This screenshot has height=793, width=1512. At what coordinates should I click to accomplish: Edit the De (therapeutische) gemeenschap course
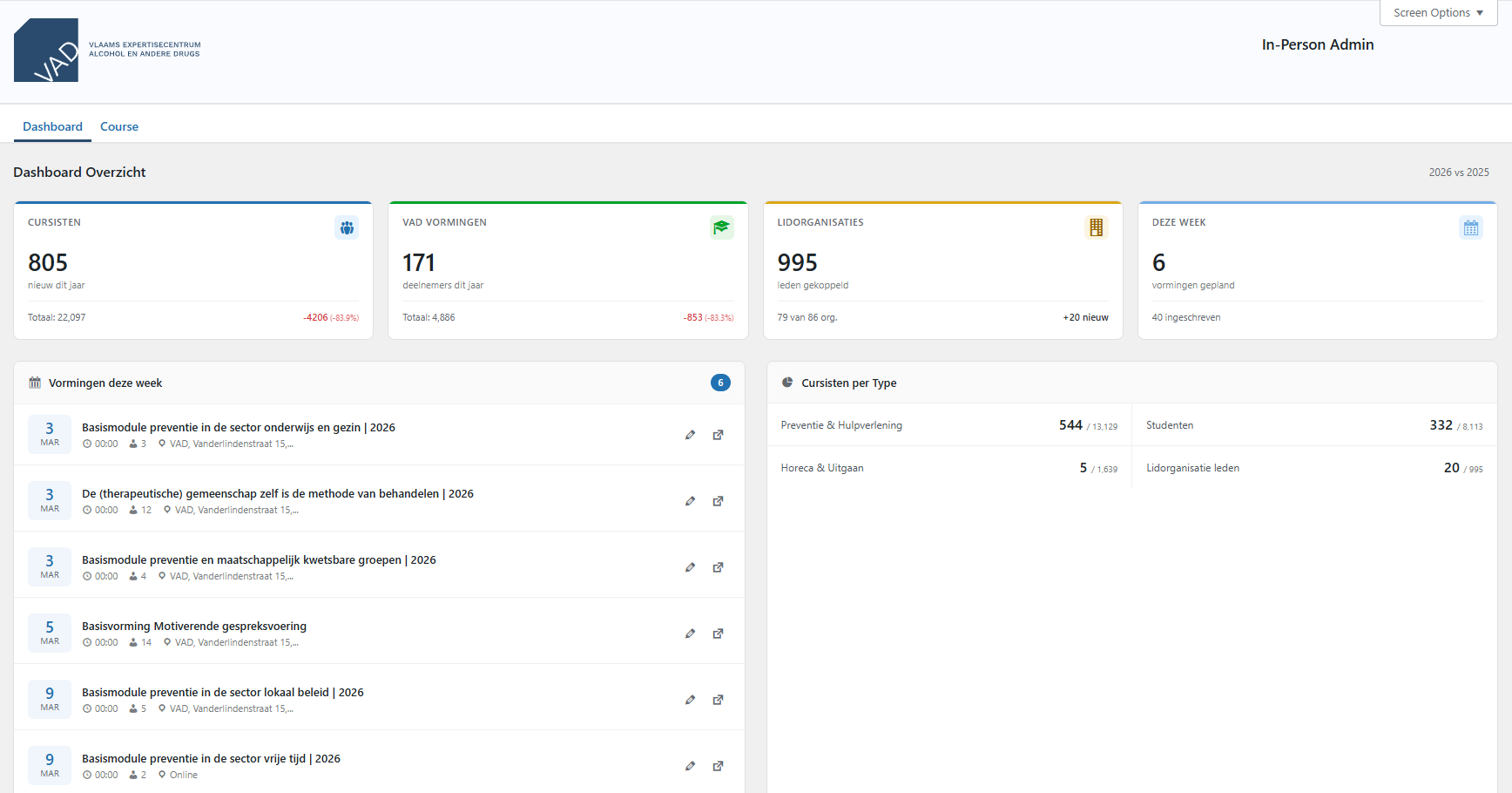pos(690,501)
